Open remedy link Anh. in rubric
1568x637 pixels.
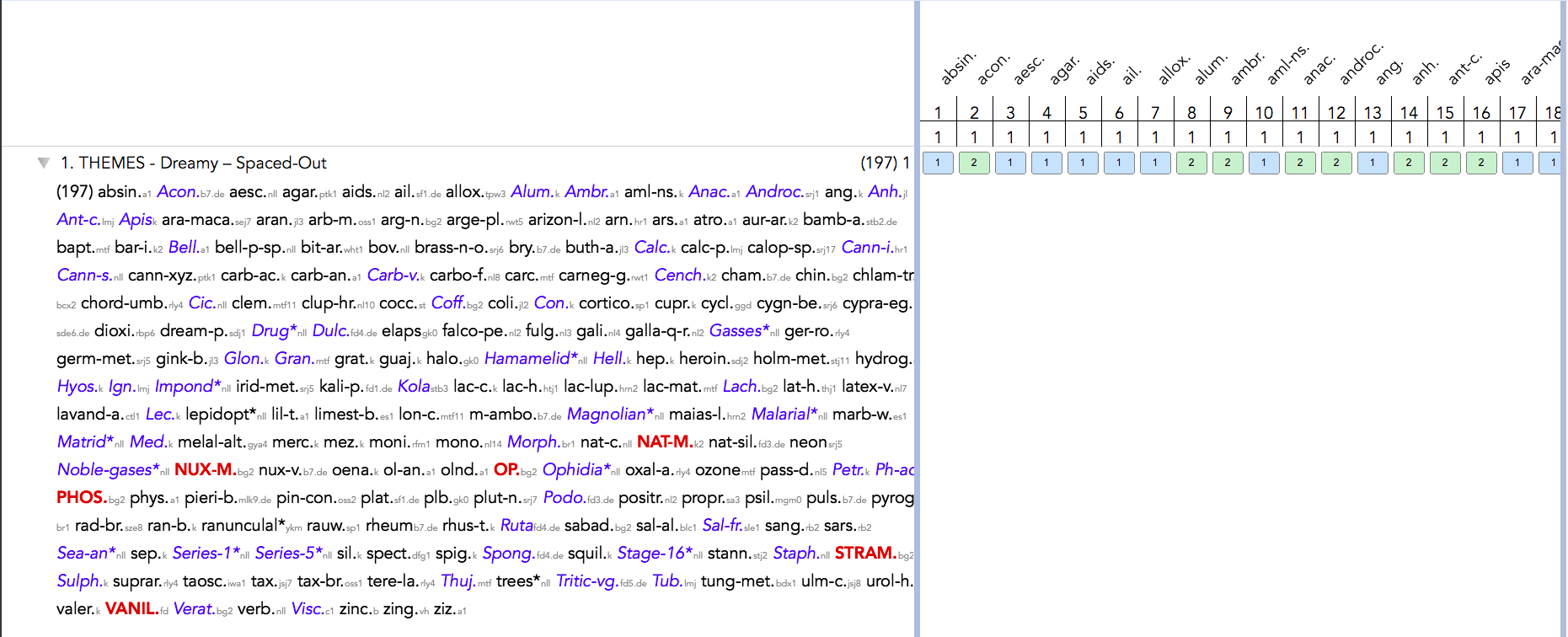click(884, 191)
